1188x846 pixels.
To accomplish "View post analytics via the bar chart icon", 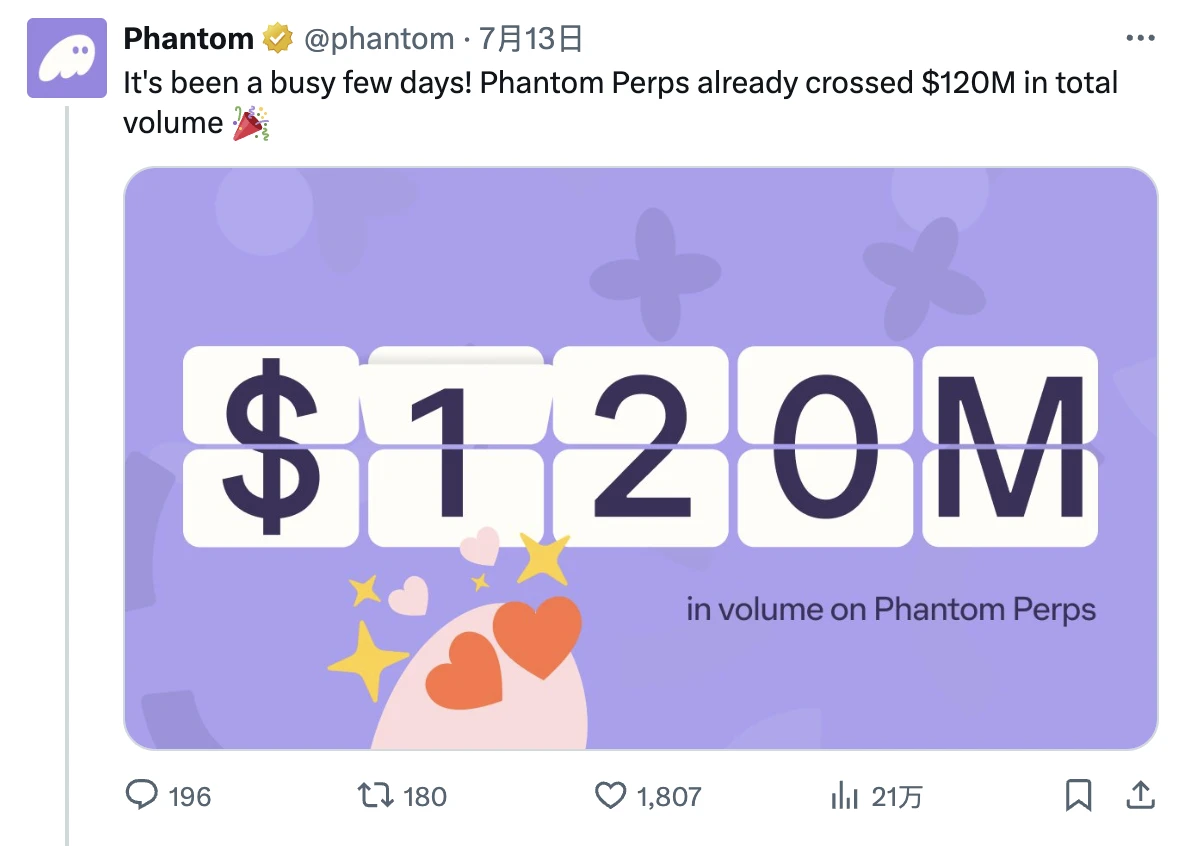I will [x=845, y=796].
